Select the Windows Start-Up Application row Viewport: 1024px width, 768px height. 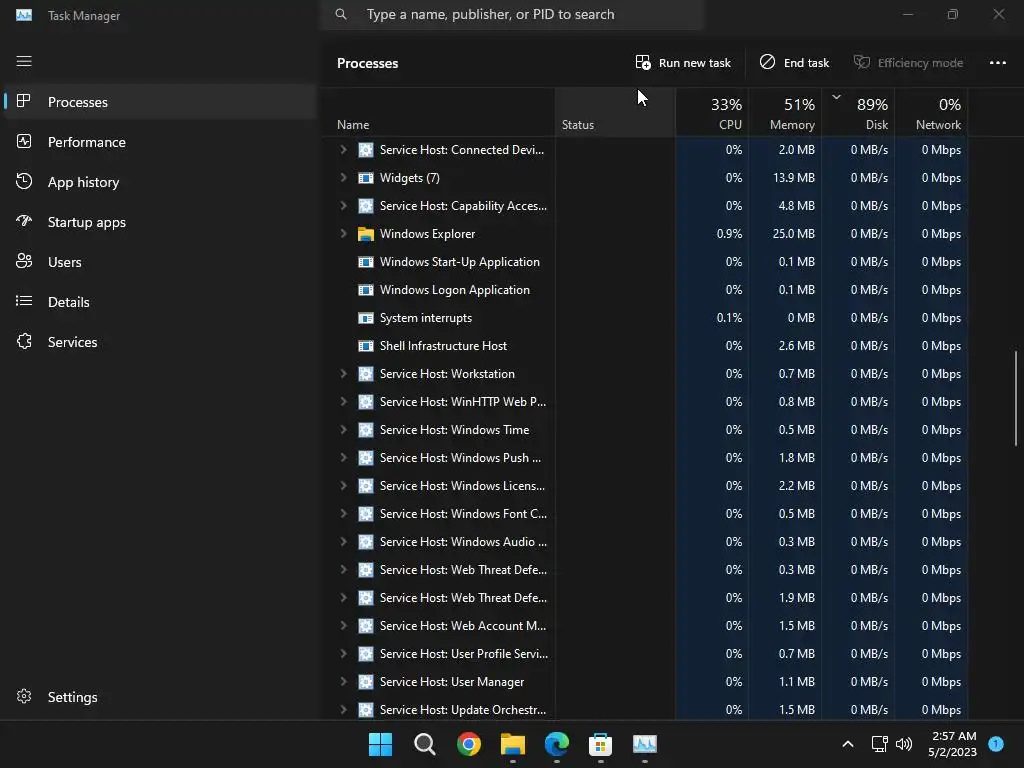click(645, 262)
